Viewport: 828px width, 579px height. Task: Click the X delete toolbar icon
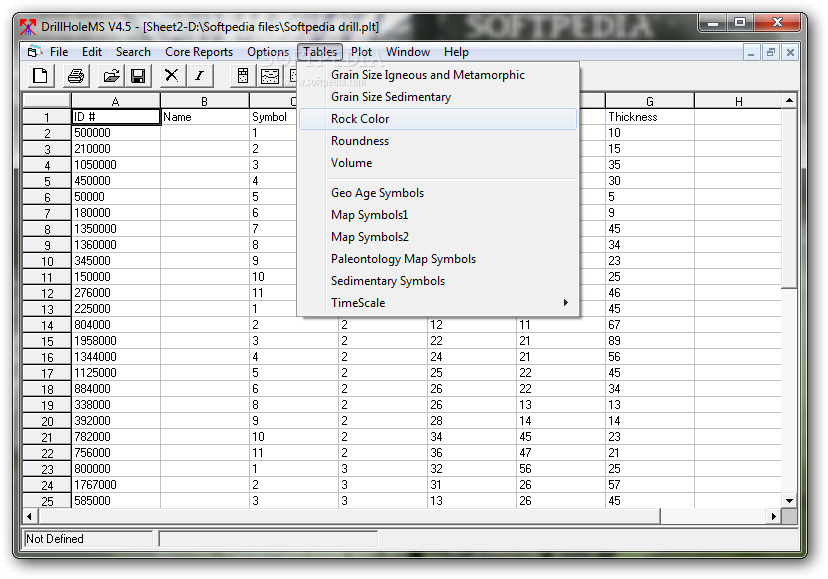172,76
